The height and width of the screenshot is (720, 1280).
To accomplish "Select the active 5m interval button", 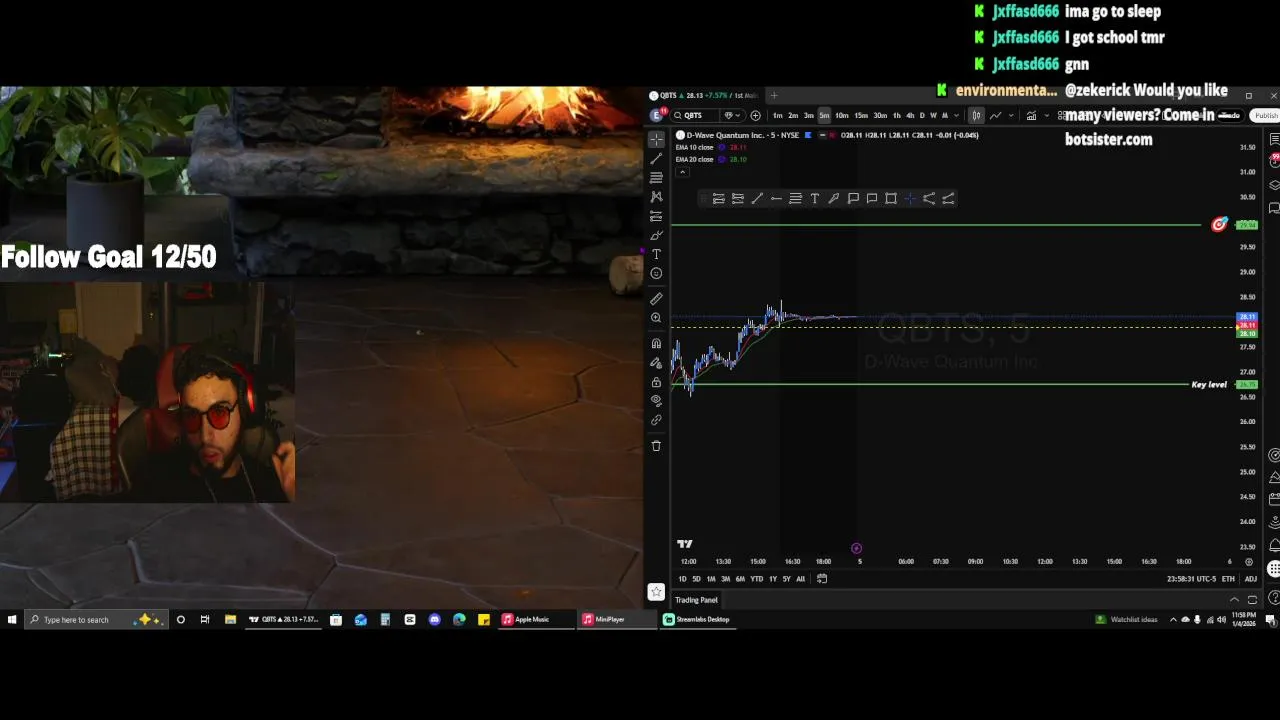I will tap(824, 115).
